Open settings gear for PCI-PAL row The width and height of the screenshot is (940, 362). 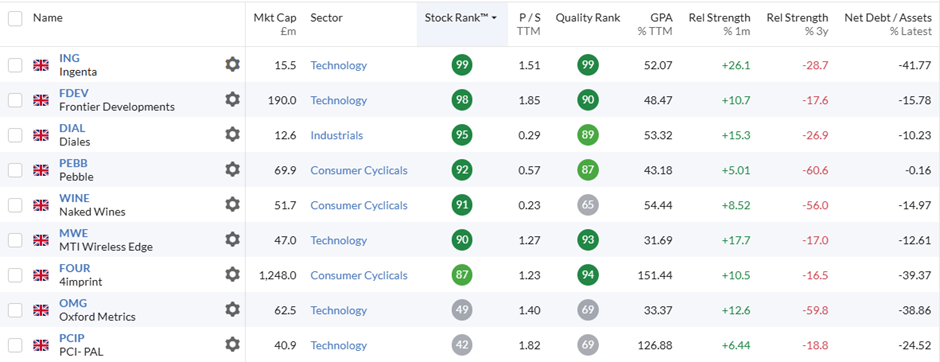tap(232, 345)
